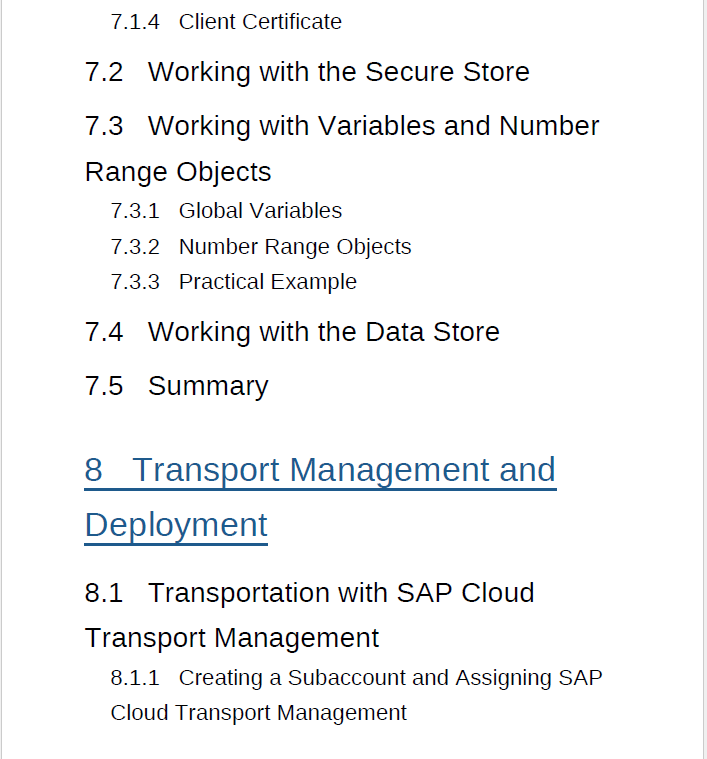
Task: Open Working with the Data Store
Action: [323, 332]
